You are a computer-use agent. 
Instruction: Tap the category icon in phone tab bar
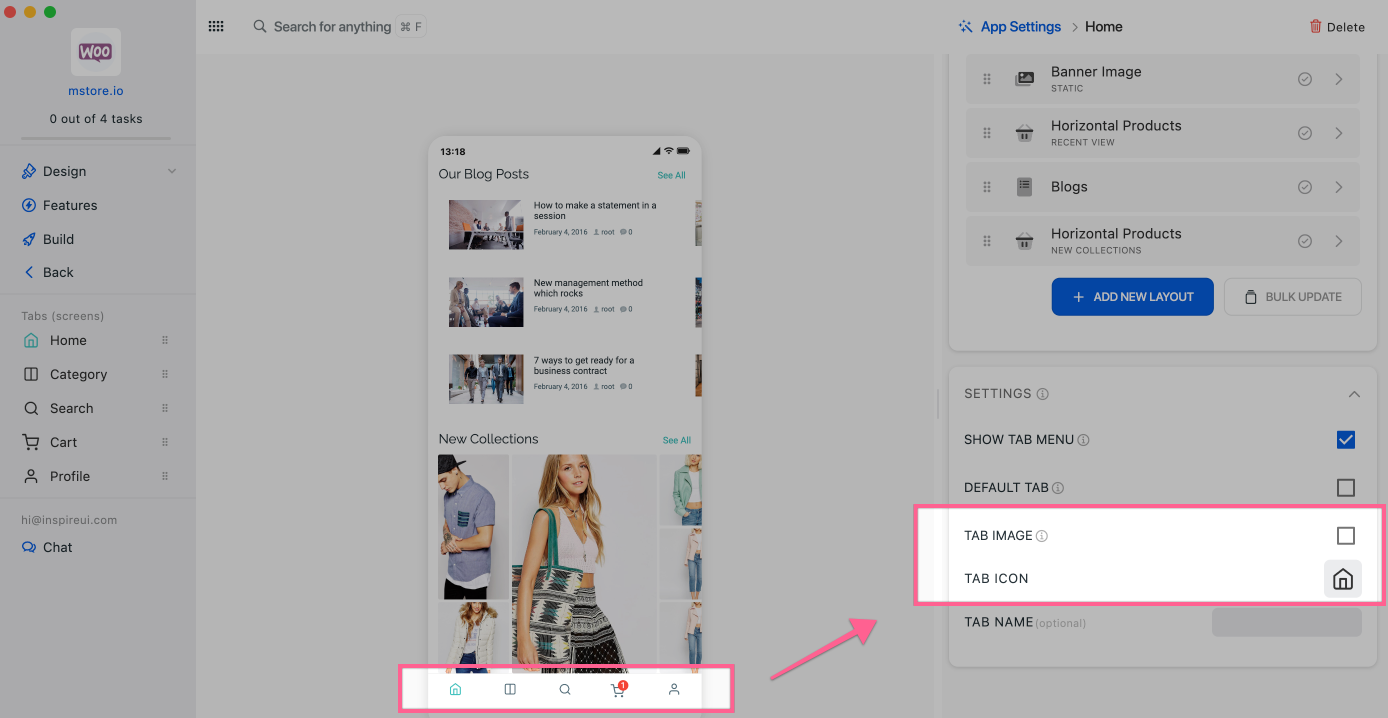coord(510,689)
